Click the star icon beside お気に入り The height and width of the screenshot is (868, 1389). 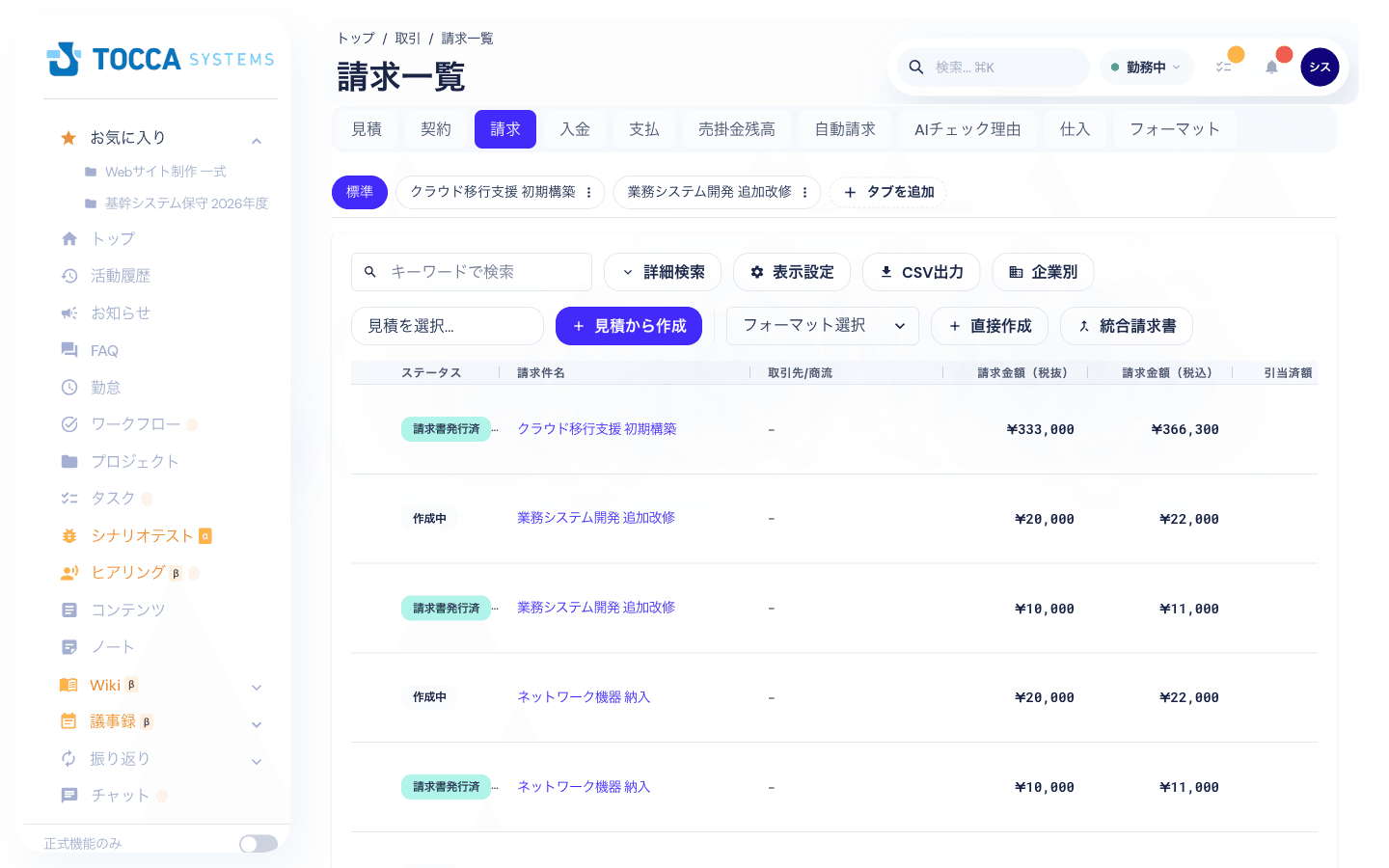(x=68, y=138)
